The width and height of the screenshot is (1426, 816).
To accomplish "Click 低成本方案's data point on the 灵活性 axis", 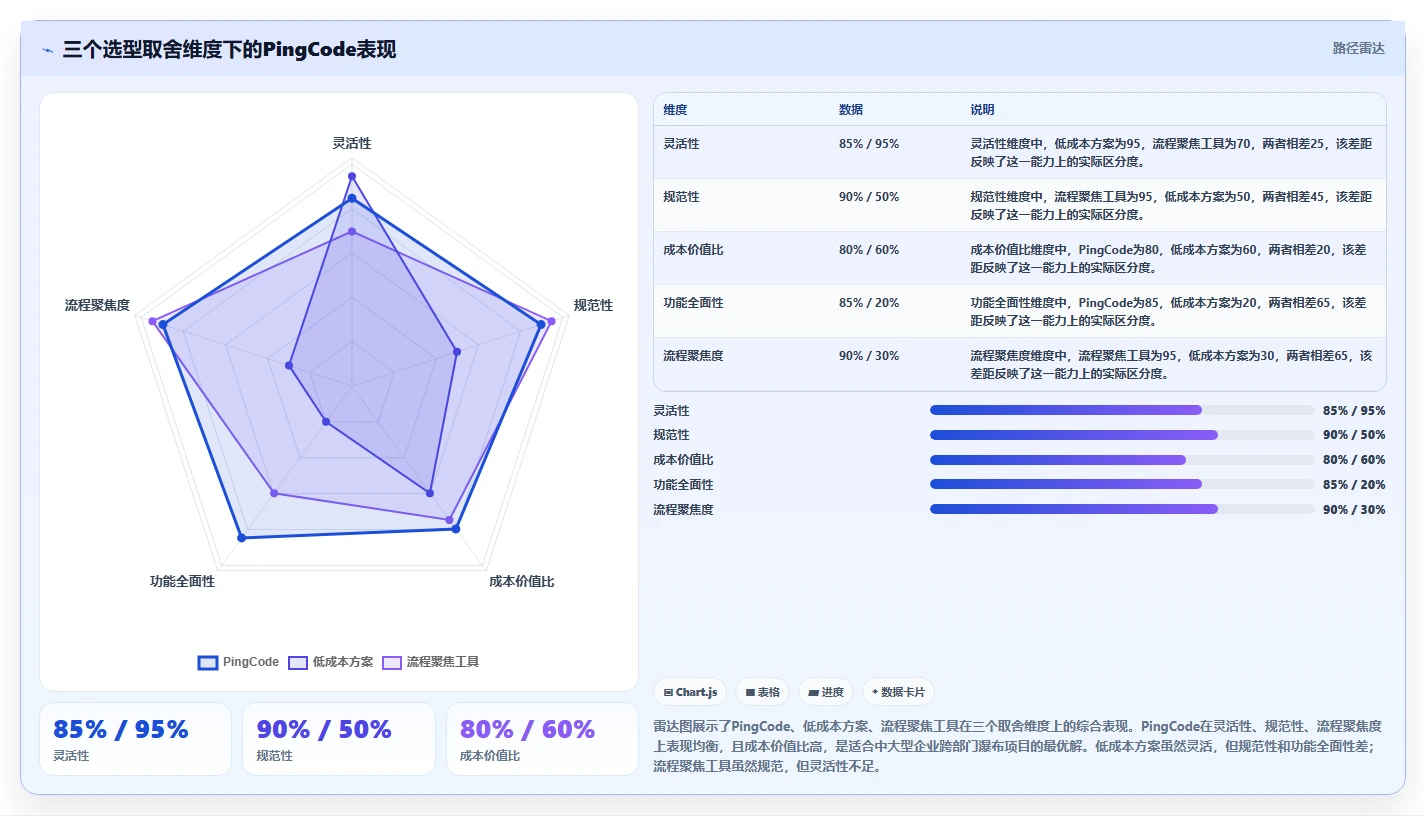I will coord(352,176).
